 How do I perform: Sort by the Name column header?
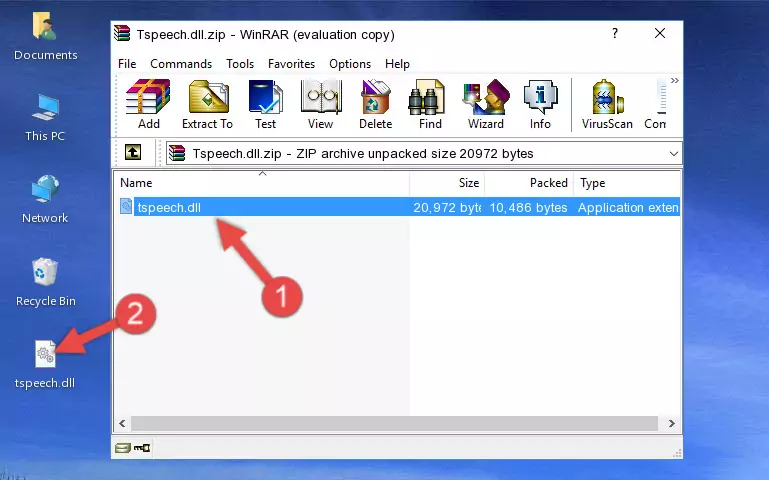262,183
